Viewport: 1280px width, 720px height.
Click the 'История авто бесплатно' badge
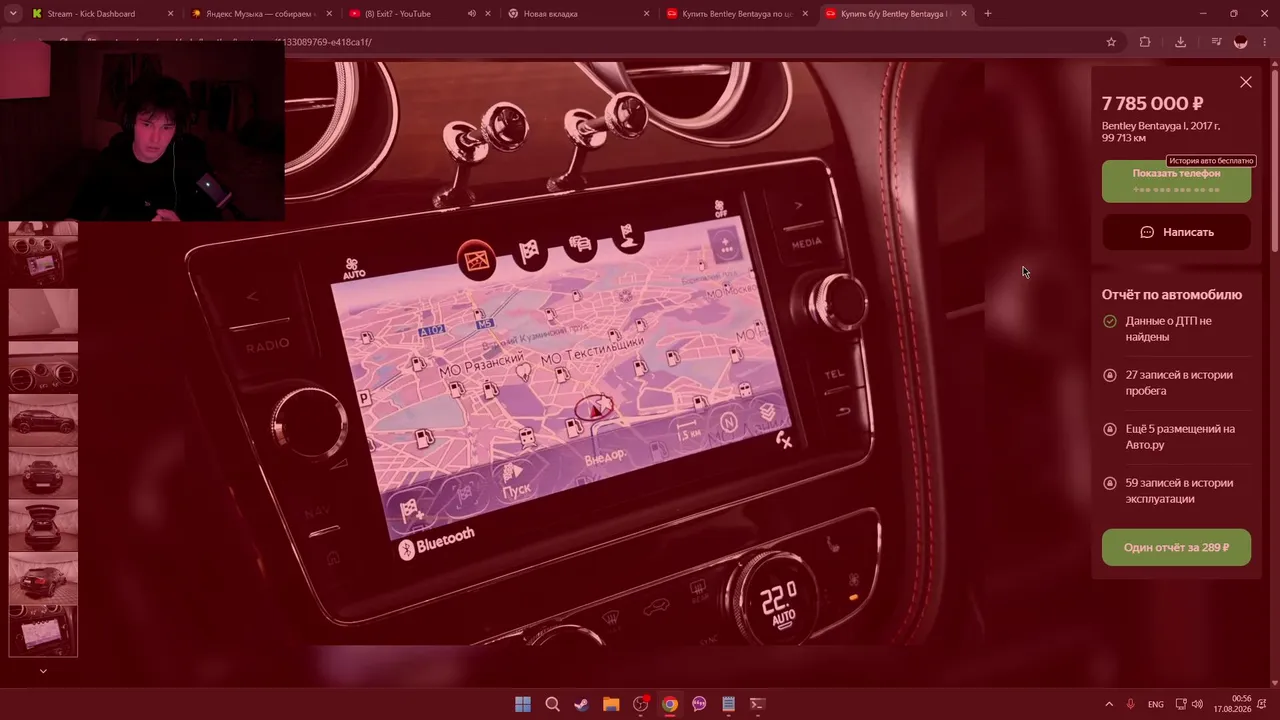[x=1211, y=161]
